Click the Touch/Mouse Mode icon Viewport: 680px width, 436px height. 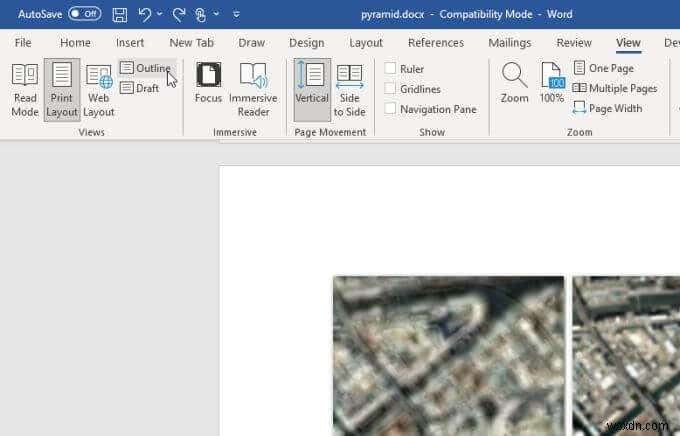tap(200, 15)
